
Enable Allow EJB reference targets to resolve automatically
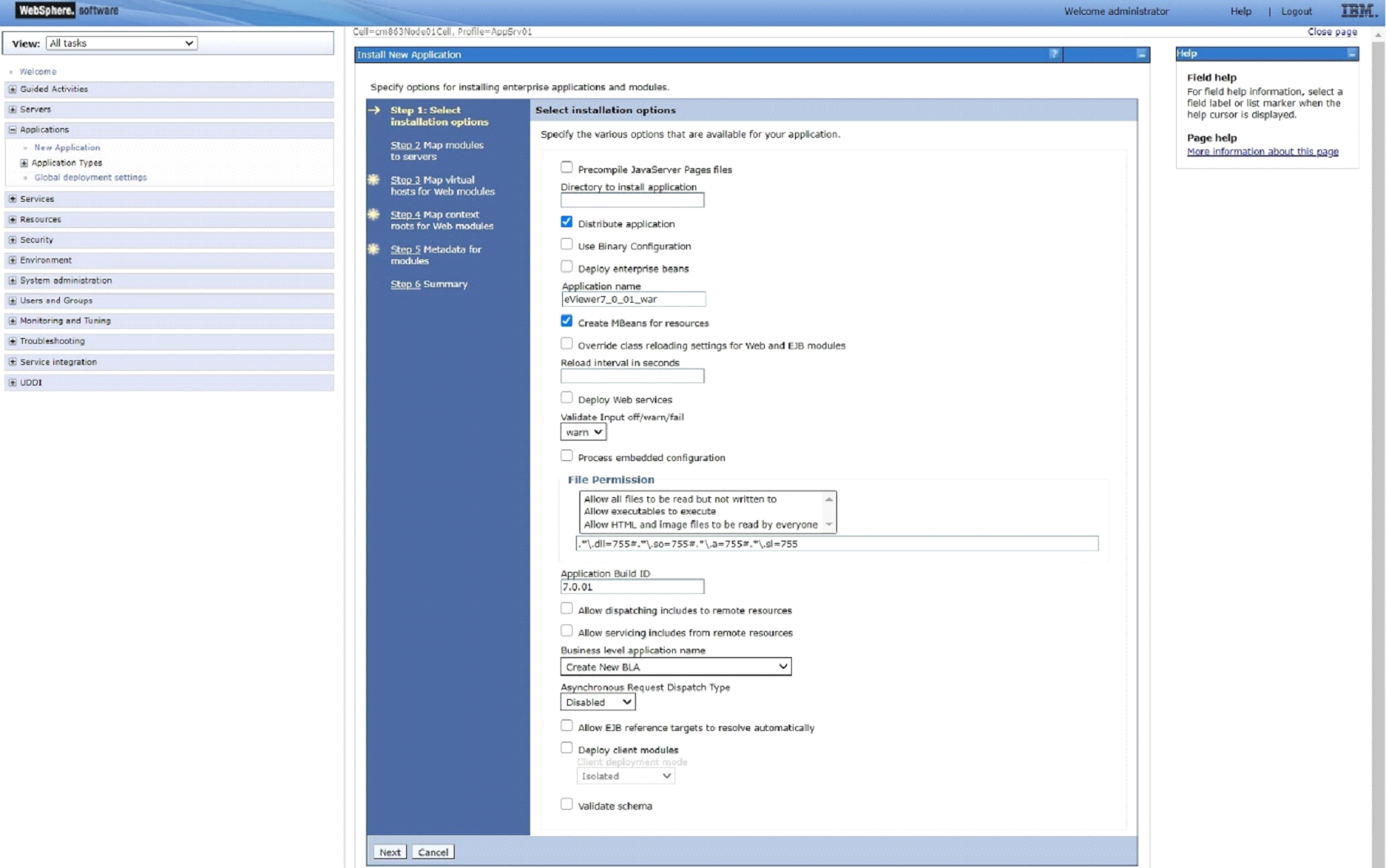566,726
